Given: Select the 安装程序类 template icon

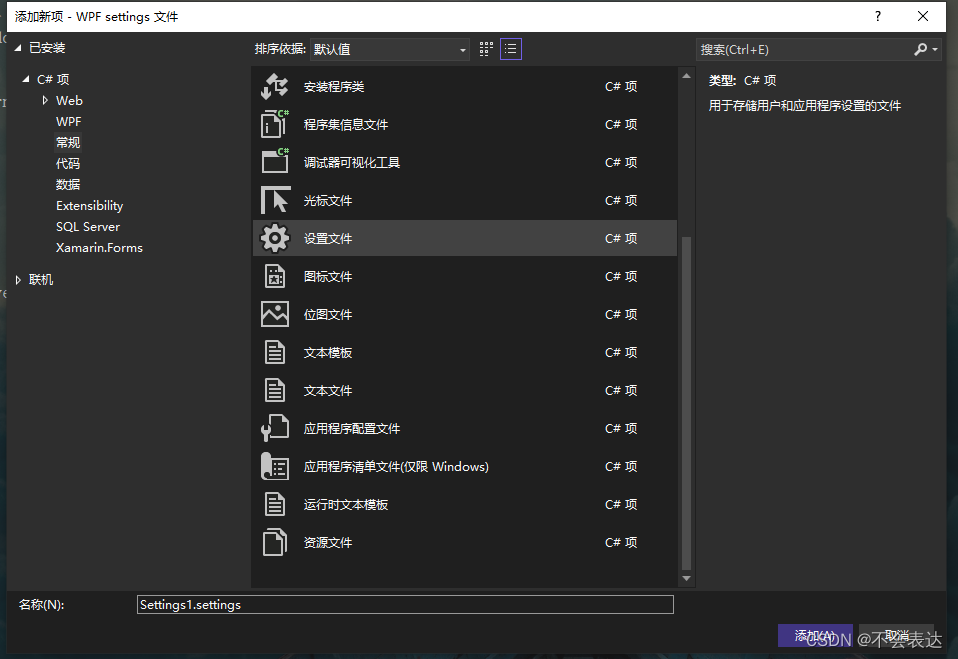Looking at the screenshot, I should tap(275, 86).
